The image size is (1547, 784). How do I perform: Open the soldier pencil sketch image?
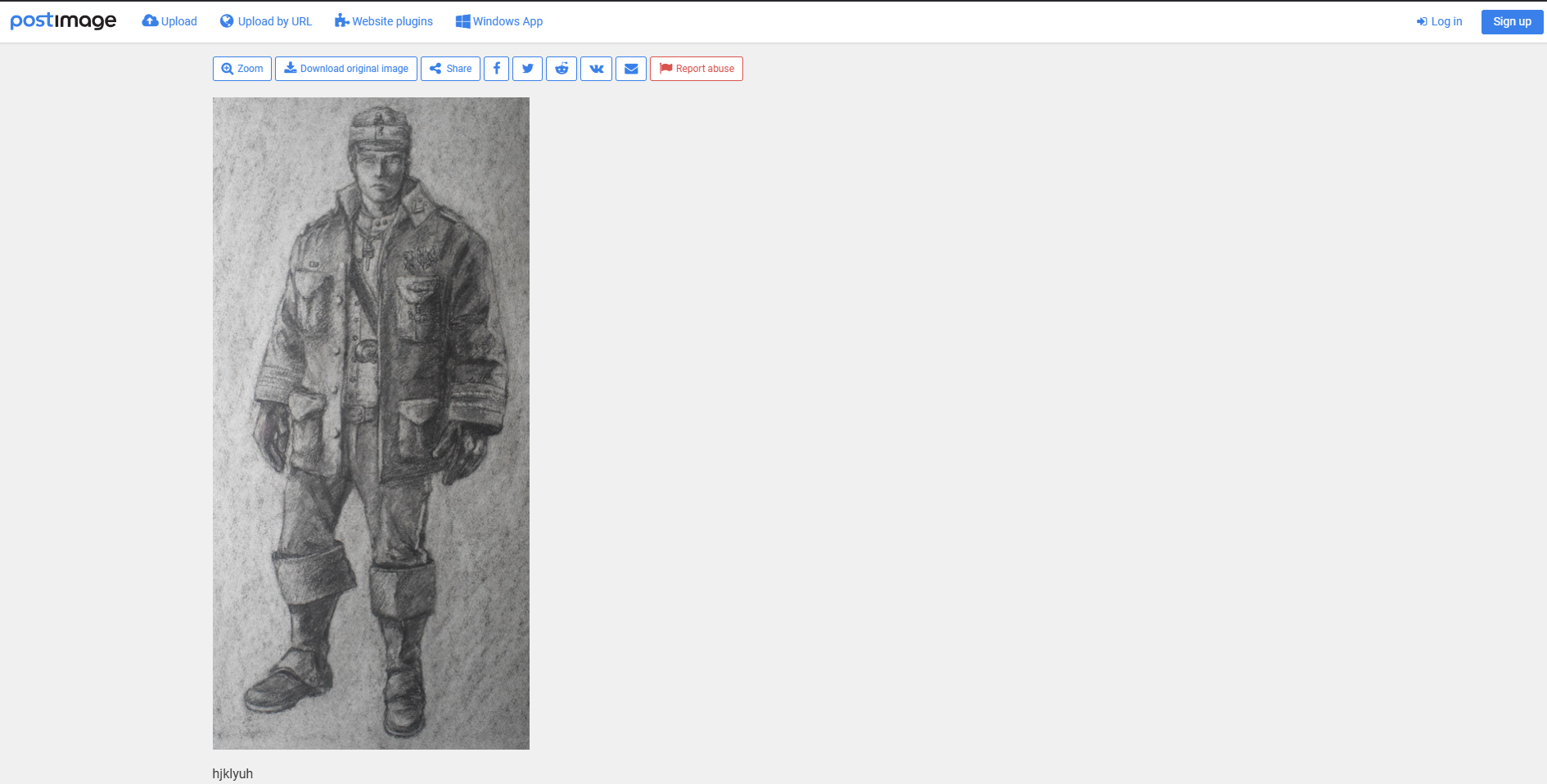(x=371, y=423)
